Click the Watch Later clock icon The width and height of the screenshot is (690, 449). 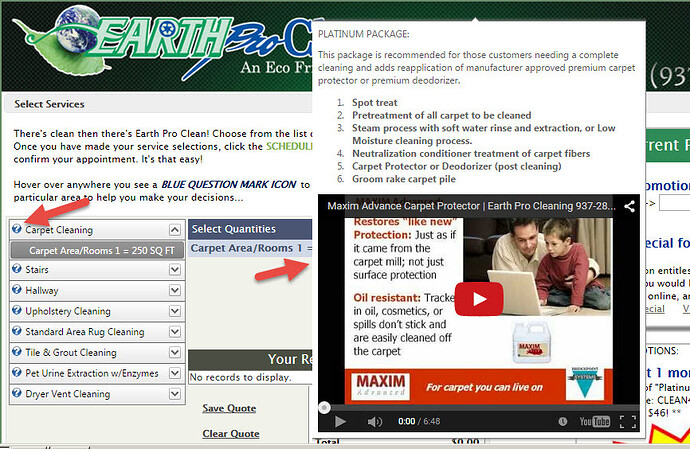pos(563,422)
